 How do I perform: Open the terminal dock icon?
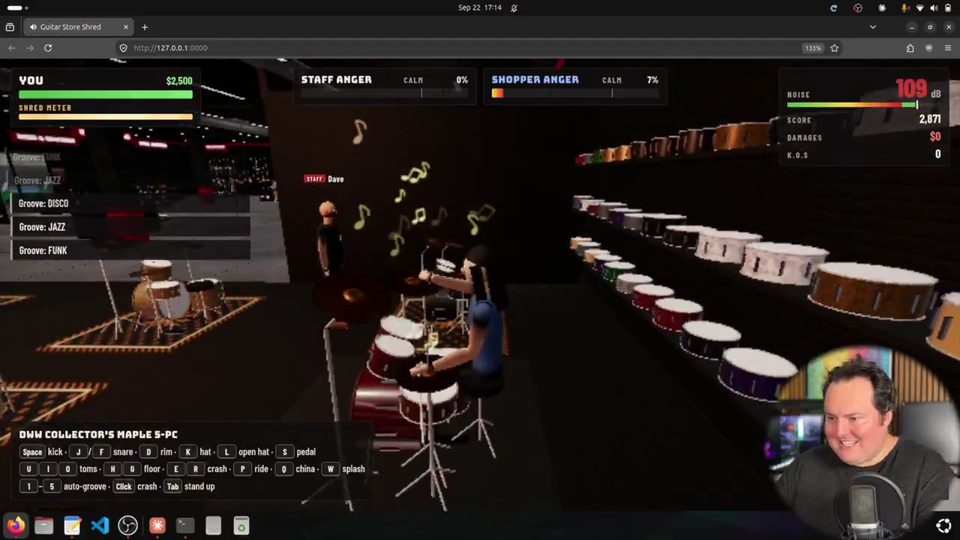[x=185, y=525]
